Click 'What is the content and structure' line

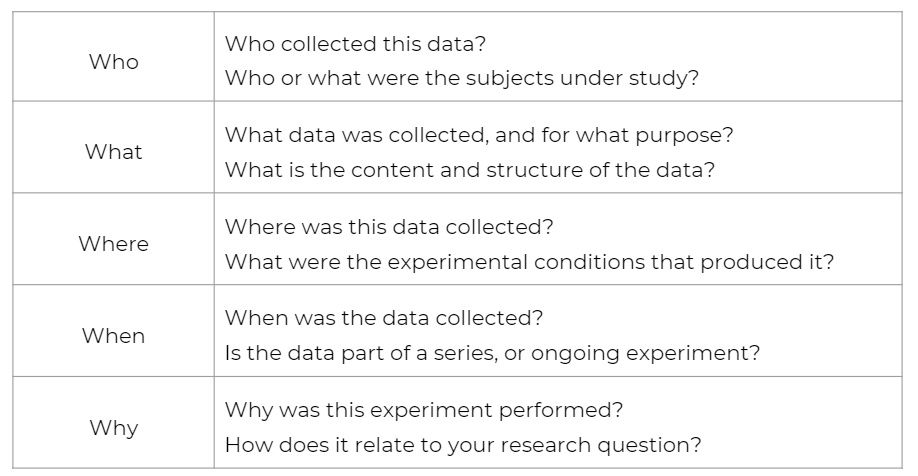point(470,170)
